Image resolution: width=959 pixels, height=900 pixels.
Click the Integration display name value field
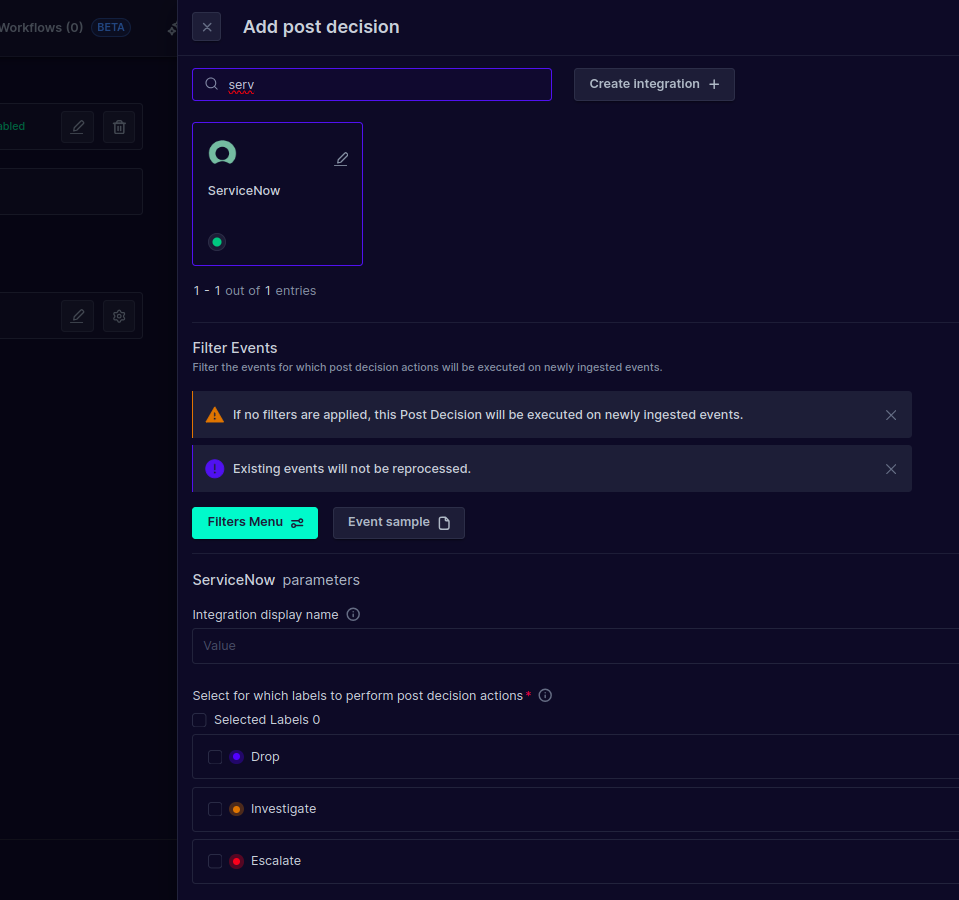[x=575, y=646]
